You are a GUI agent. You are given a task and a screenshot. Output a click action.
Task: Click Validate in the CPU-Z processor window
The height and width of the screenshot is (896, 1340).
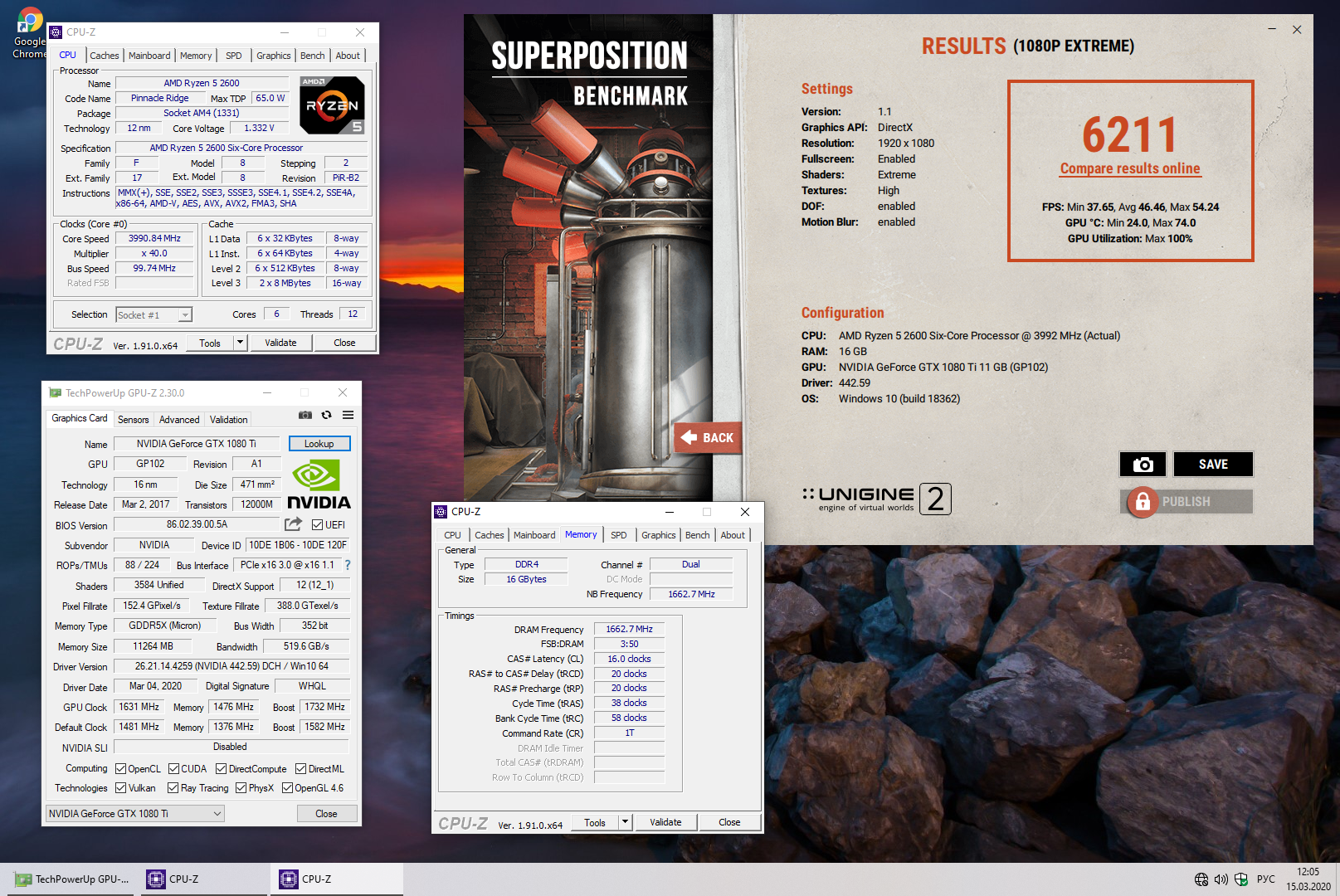(280, 343)
